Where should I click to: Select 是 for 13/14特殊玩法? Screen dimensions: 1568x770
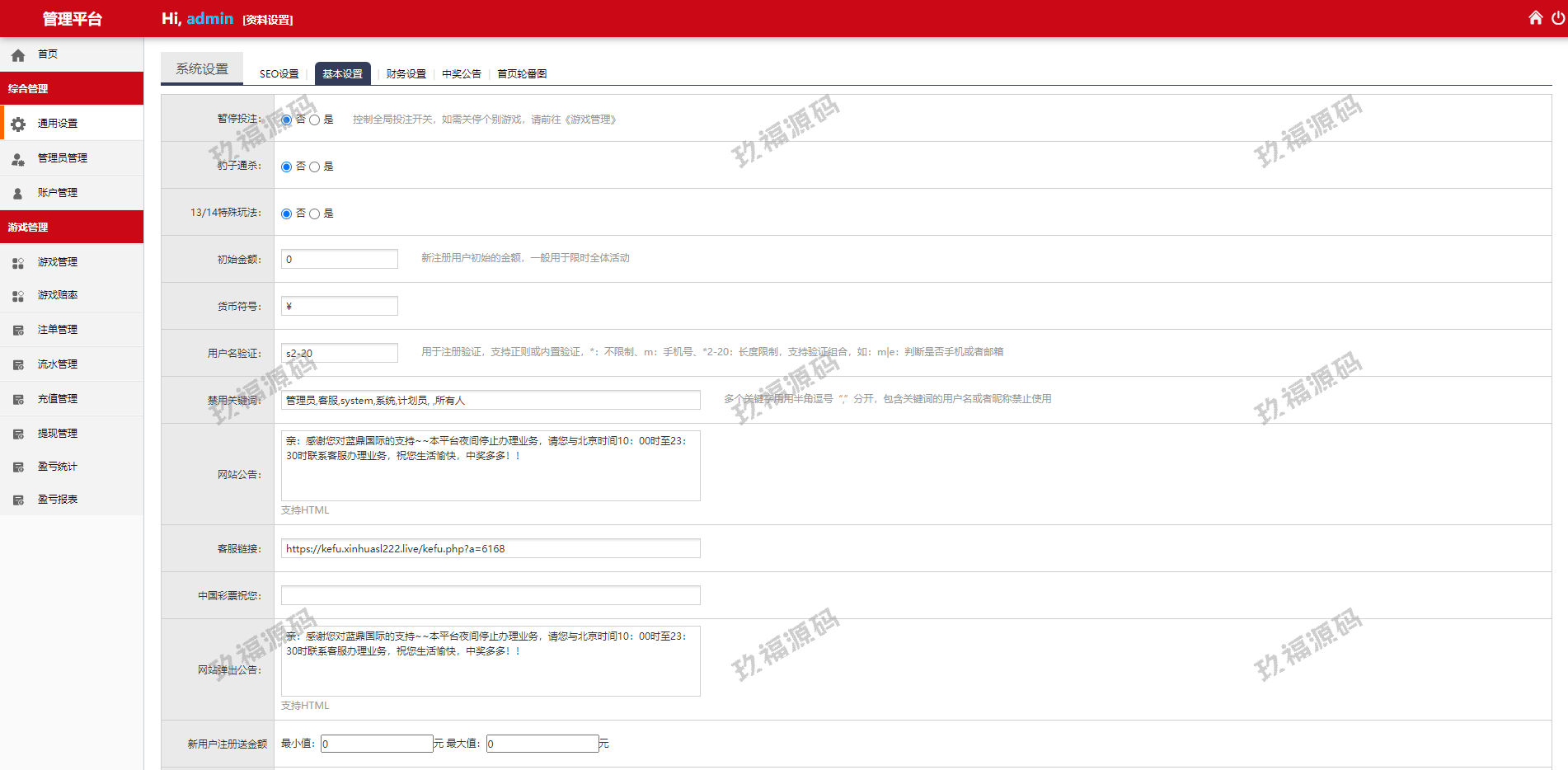(x=314, y=214)
